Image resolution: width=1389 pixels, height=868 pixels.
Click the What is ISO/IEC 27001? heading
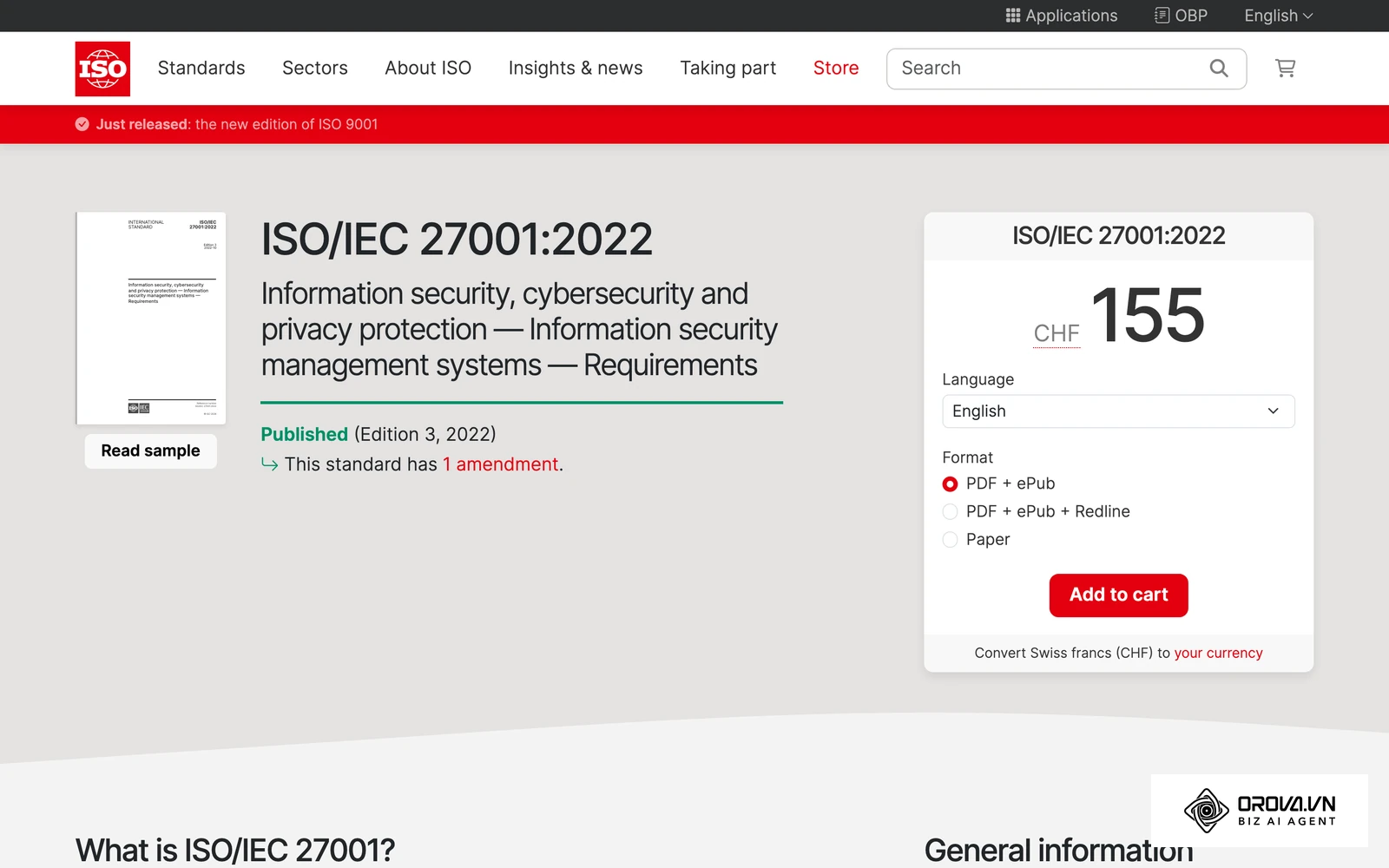235,851
